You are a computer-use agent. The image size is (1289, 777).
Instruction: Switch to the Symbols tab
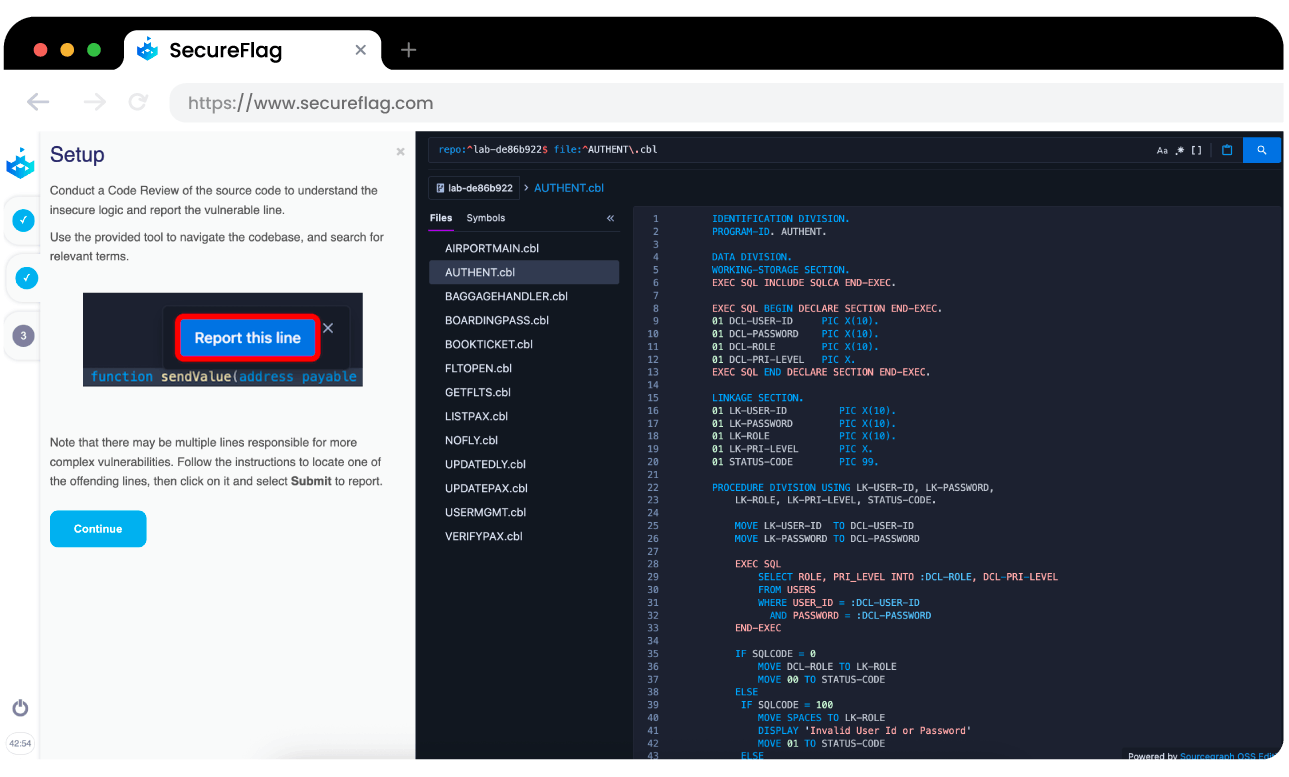[485, 217]
